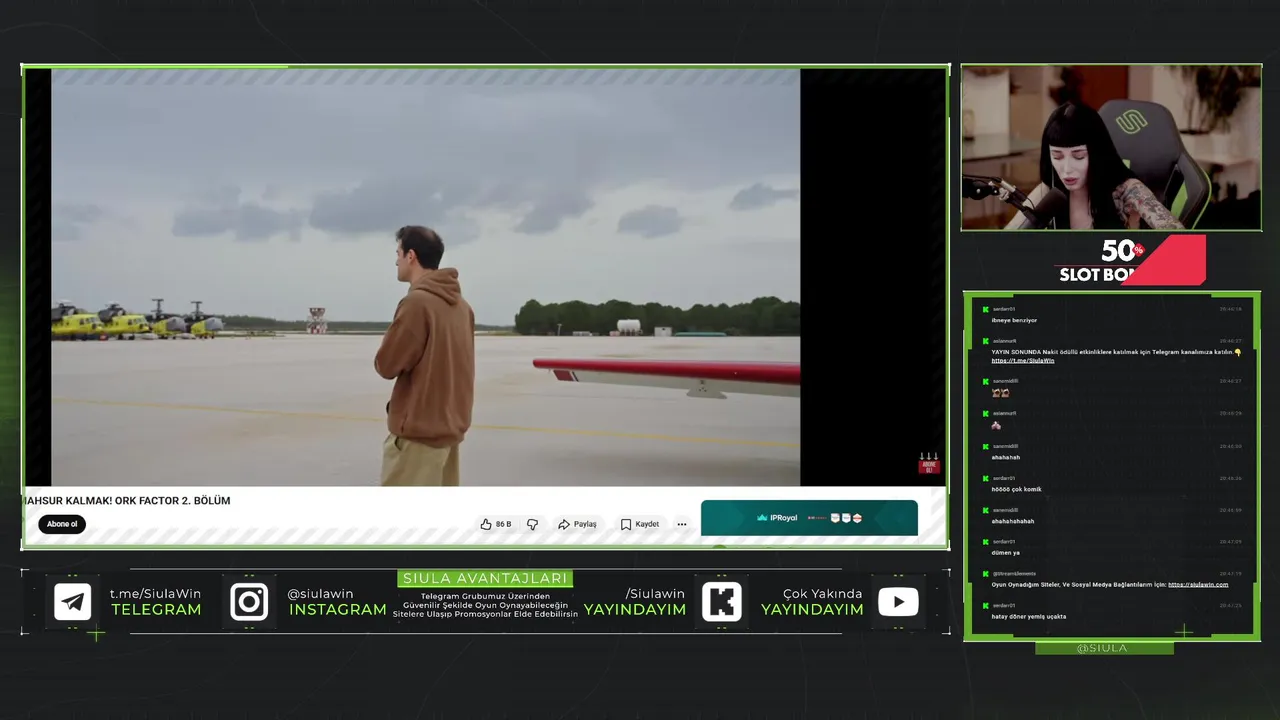Click the @siulawin INSTAGRAM label
Image resolution: width=1280 pixels, height=720 pixels.
337,602
